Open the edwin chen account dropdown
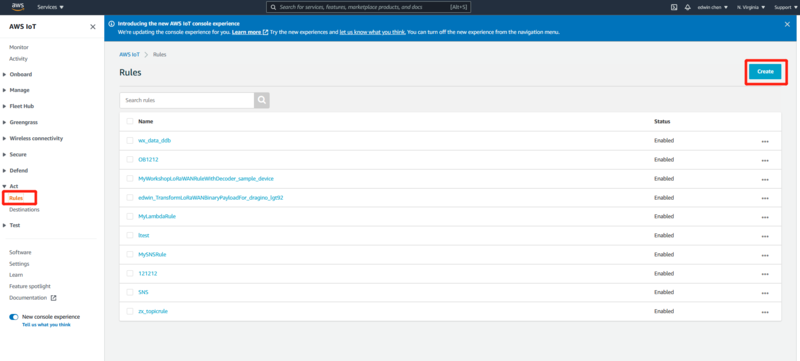This screenshot has height=361, width=800. click(x=713, y=7)
